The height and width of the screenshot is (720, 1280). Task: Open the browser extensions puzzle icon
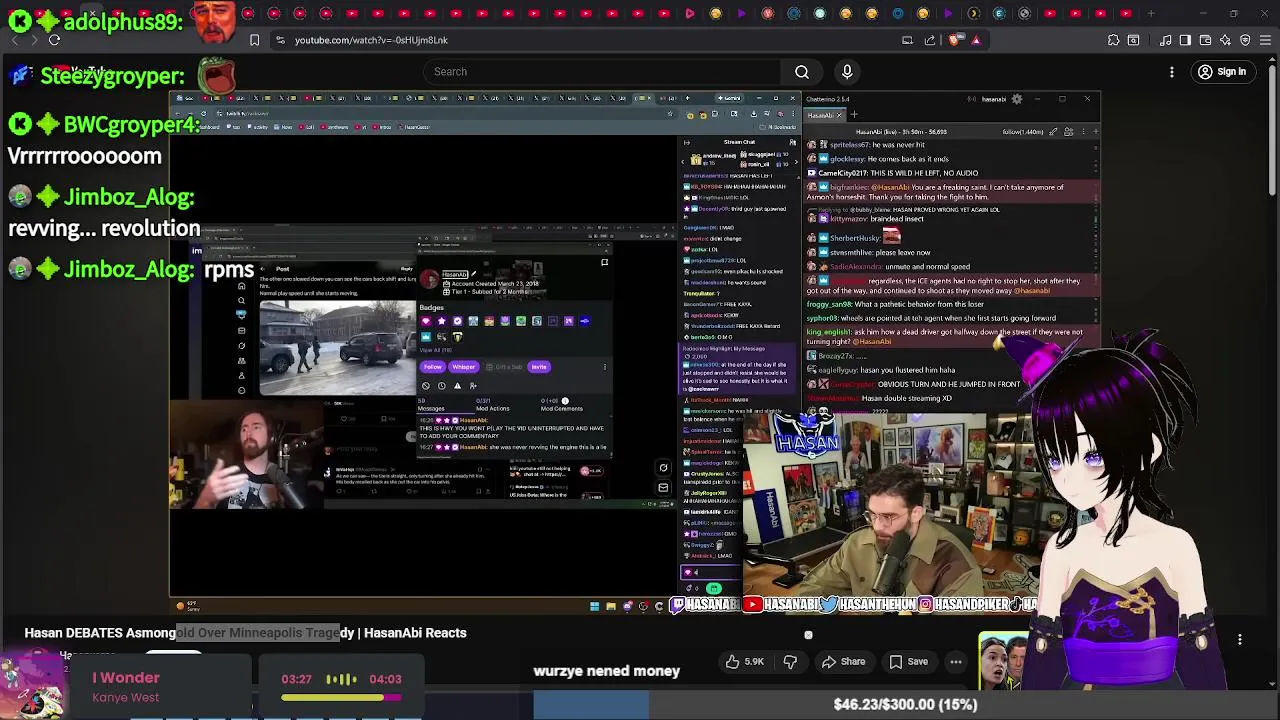pyautogui.click(x=1113, y=40)
